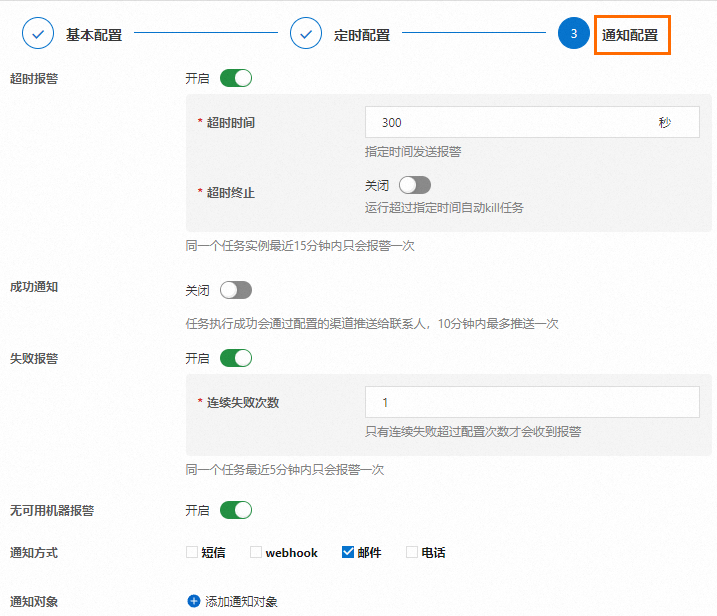Go to the 基本配置 step label

[94, 35]
